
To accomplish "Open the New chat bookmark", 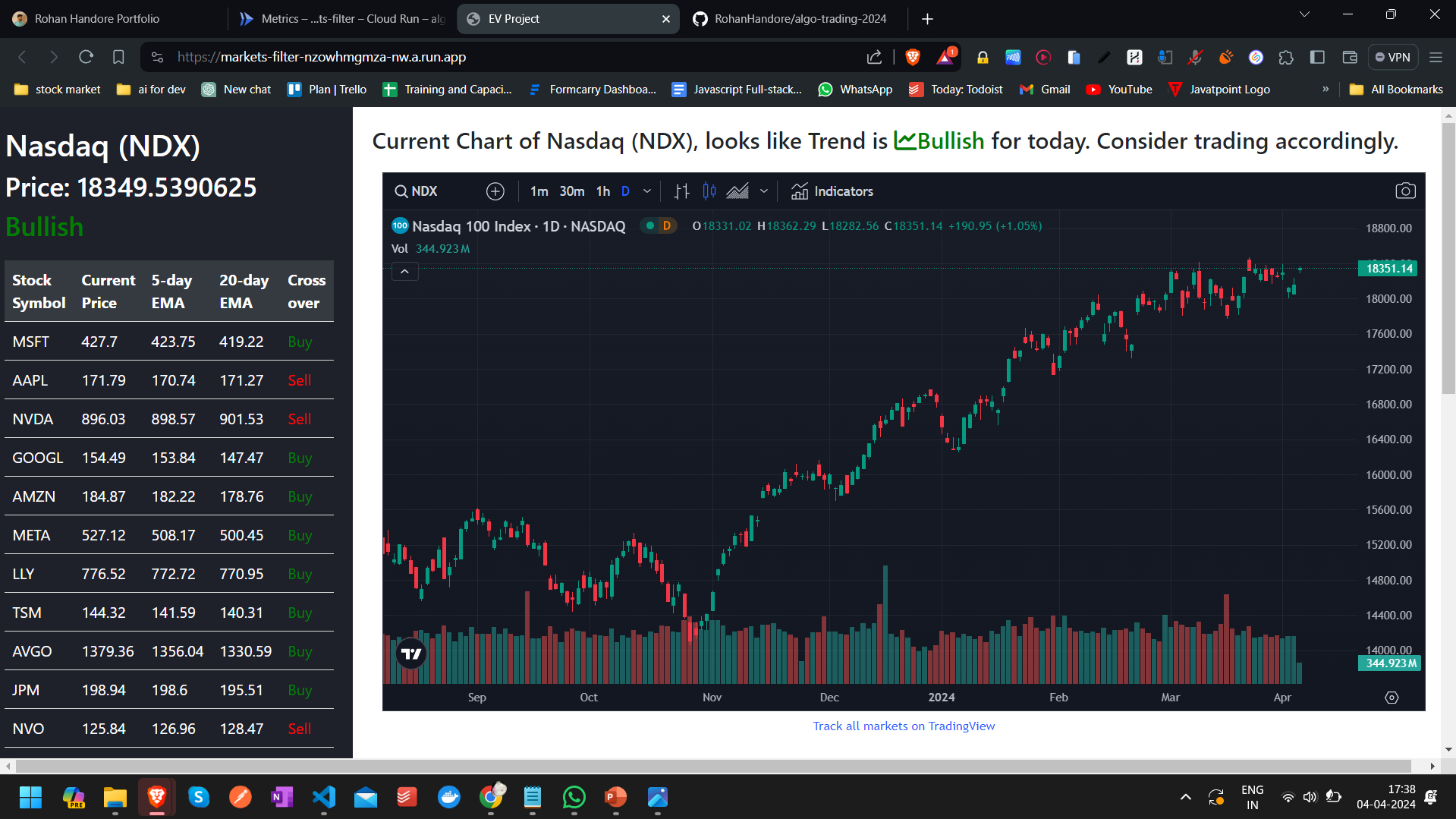I will coord(236,90).
